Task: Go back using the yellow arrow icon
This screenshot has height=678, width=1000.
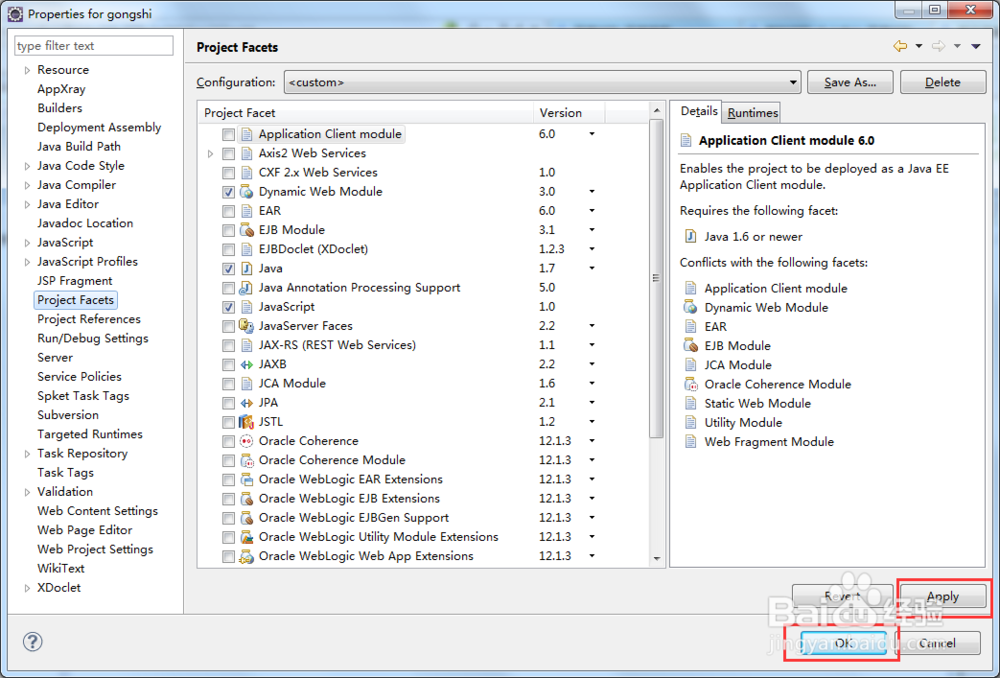Action: (x=900, y=46)
